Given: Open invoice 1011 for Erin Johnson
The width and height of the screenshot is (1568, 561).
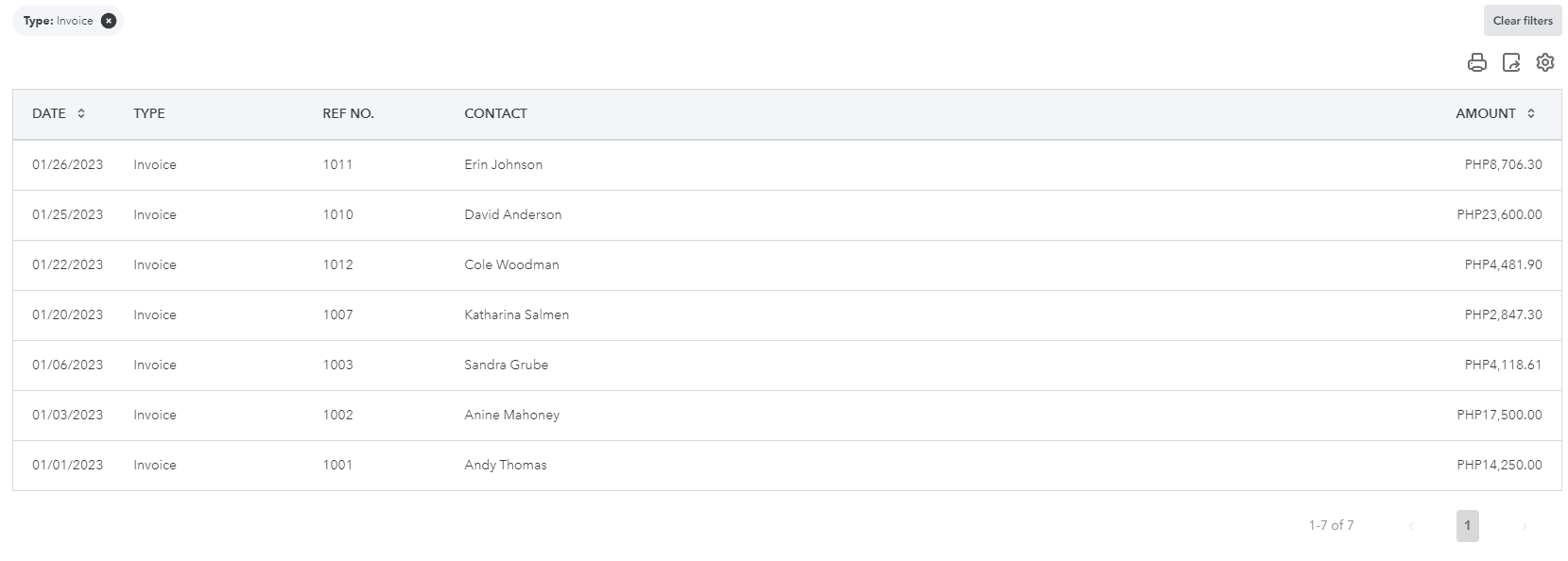Looking at the screenshot, I should tap(503, 164).
